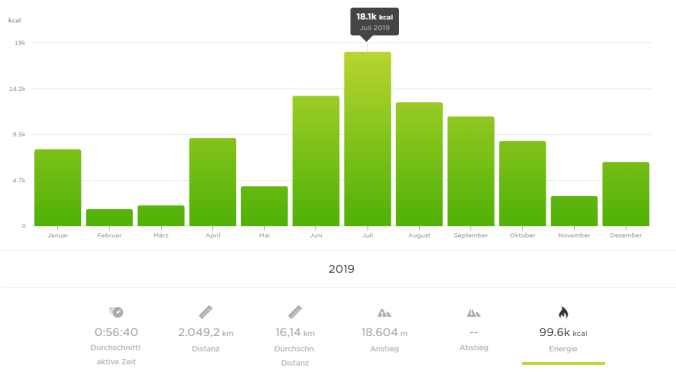Click the September axis label
The image size is (676, 372).
click(x=471, y=235)
